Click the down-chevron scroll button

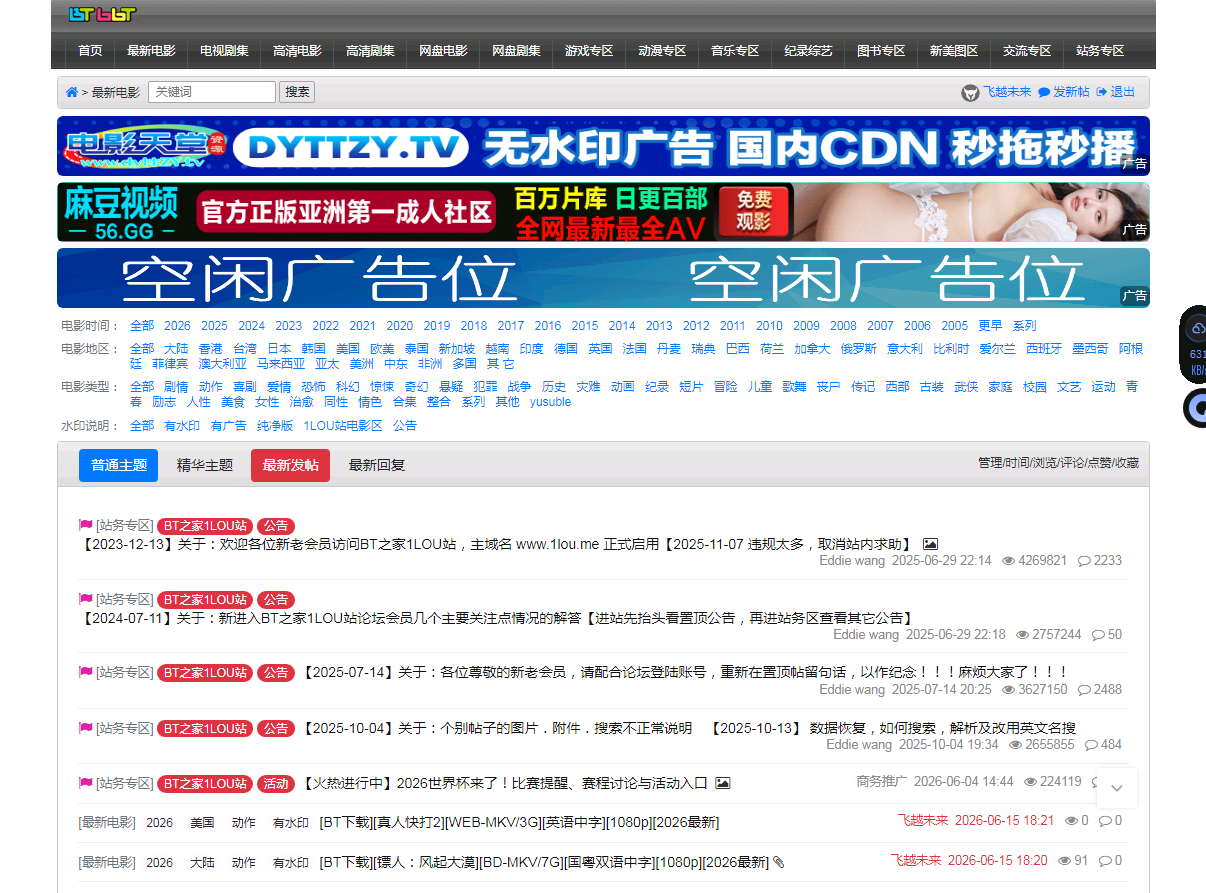click(x=1117, y=788)
